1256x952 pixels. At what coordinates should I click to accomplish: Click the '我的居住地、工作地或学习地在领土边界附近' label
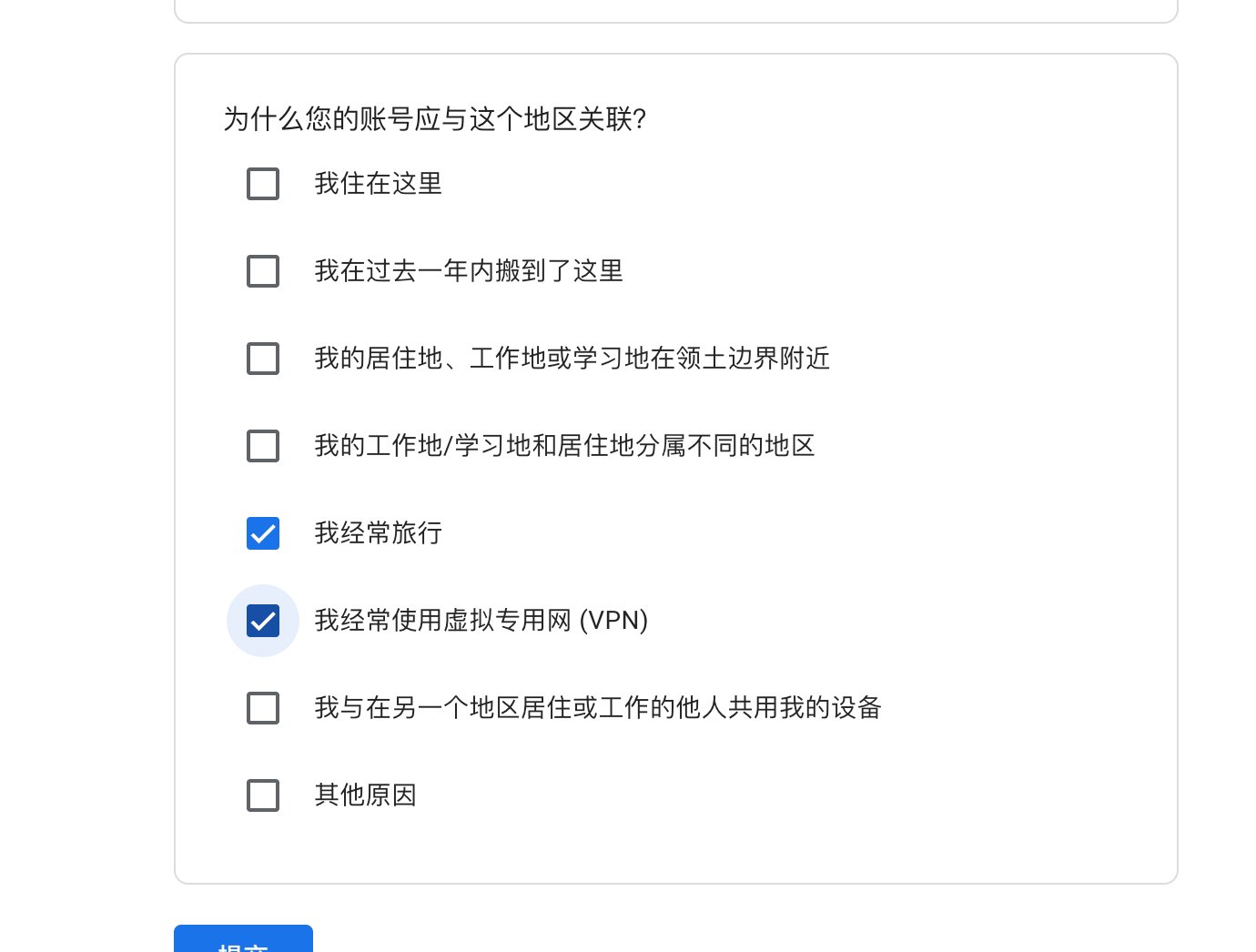[x=572, y=359]
